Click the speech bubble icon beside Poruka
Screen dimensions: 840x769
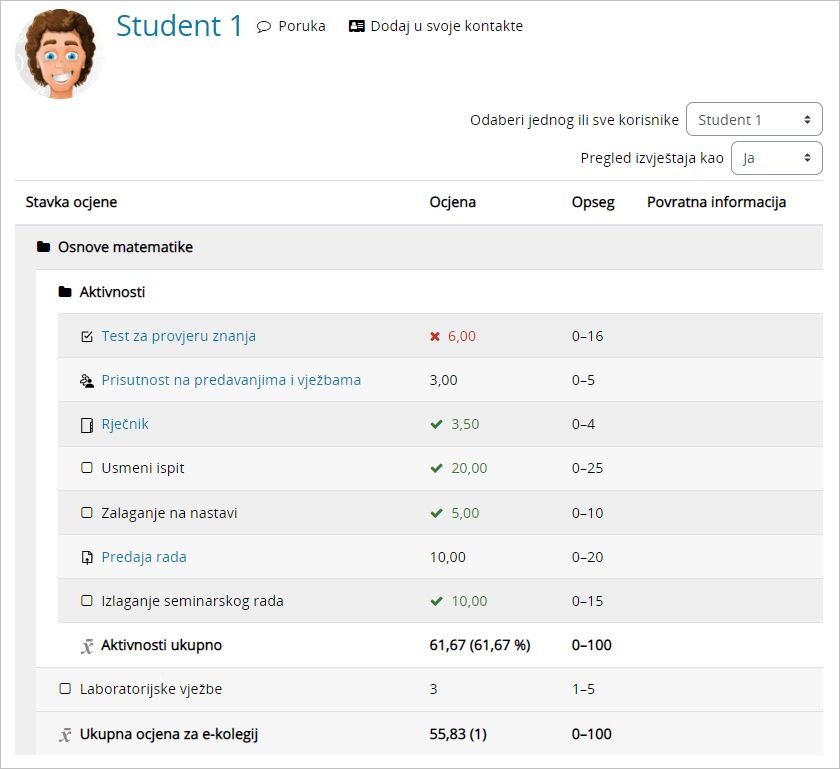pyautogui.click(x=264, y=27)
